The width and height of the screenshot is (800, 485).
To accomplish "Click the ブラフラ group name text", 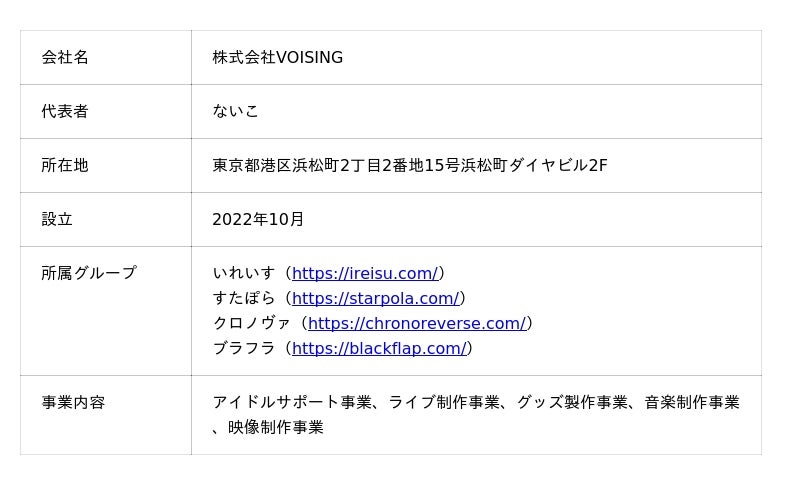I will (x=243, y=348).
